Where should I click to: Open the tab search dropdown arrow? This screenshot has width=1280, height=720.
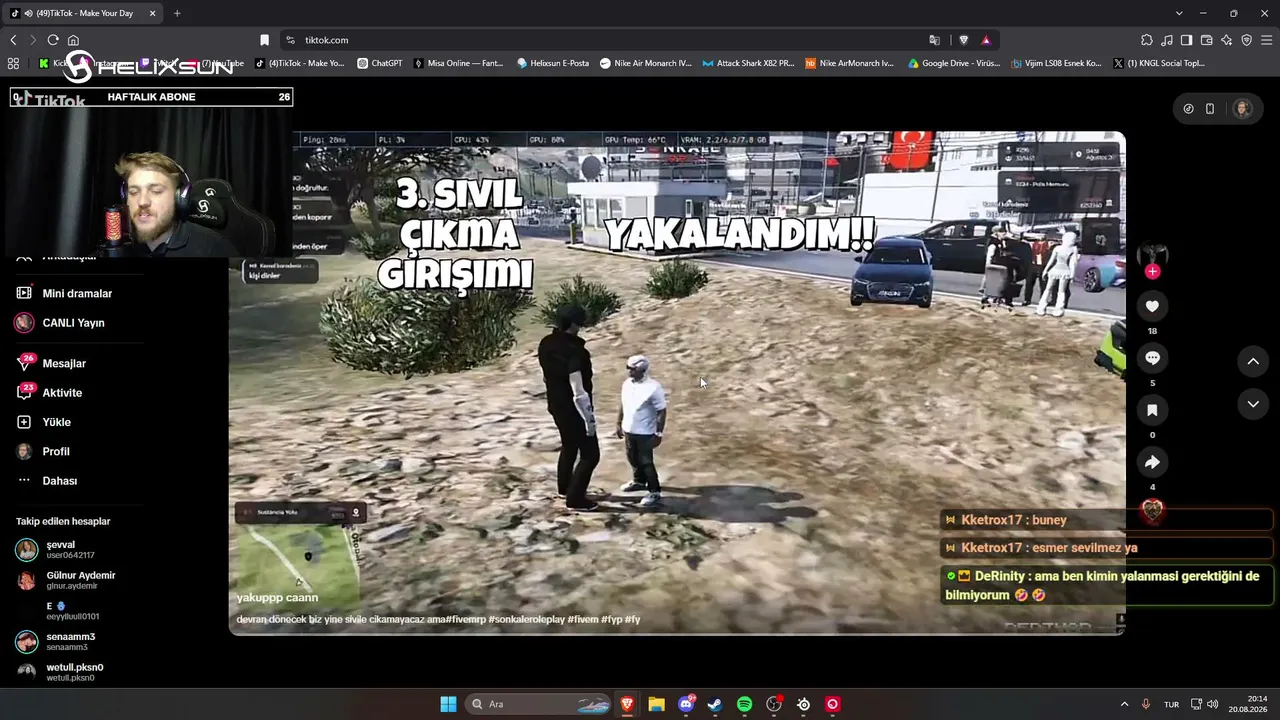coord(1179,13)
